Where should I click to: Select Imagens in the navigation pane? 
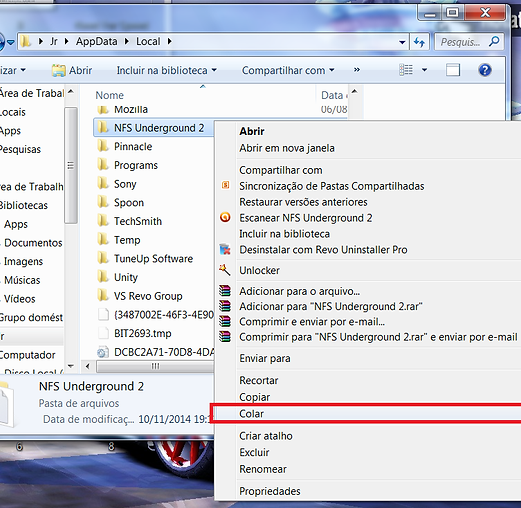pos(23,261)
